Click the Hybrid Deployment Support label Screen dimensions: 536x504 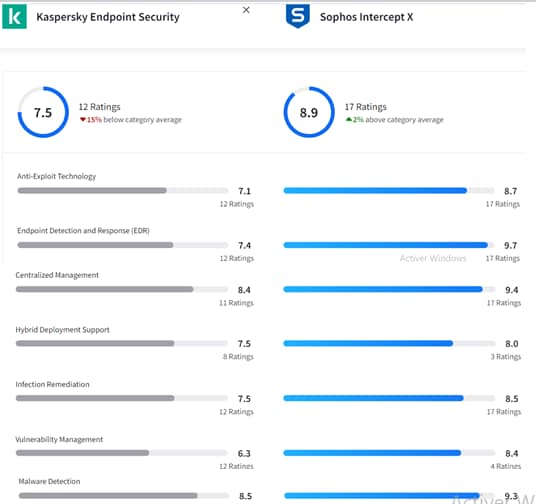point(63,330)
